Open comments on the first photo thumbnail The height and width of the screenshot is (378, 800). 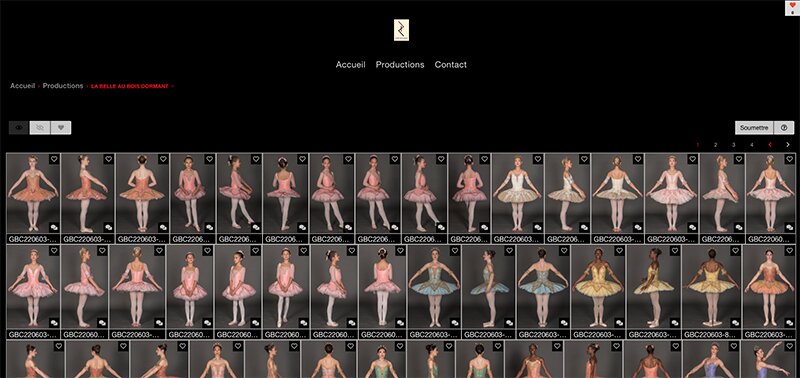[x=54, y=227]
